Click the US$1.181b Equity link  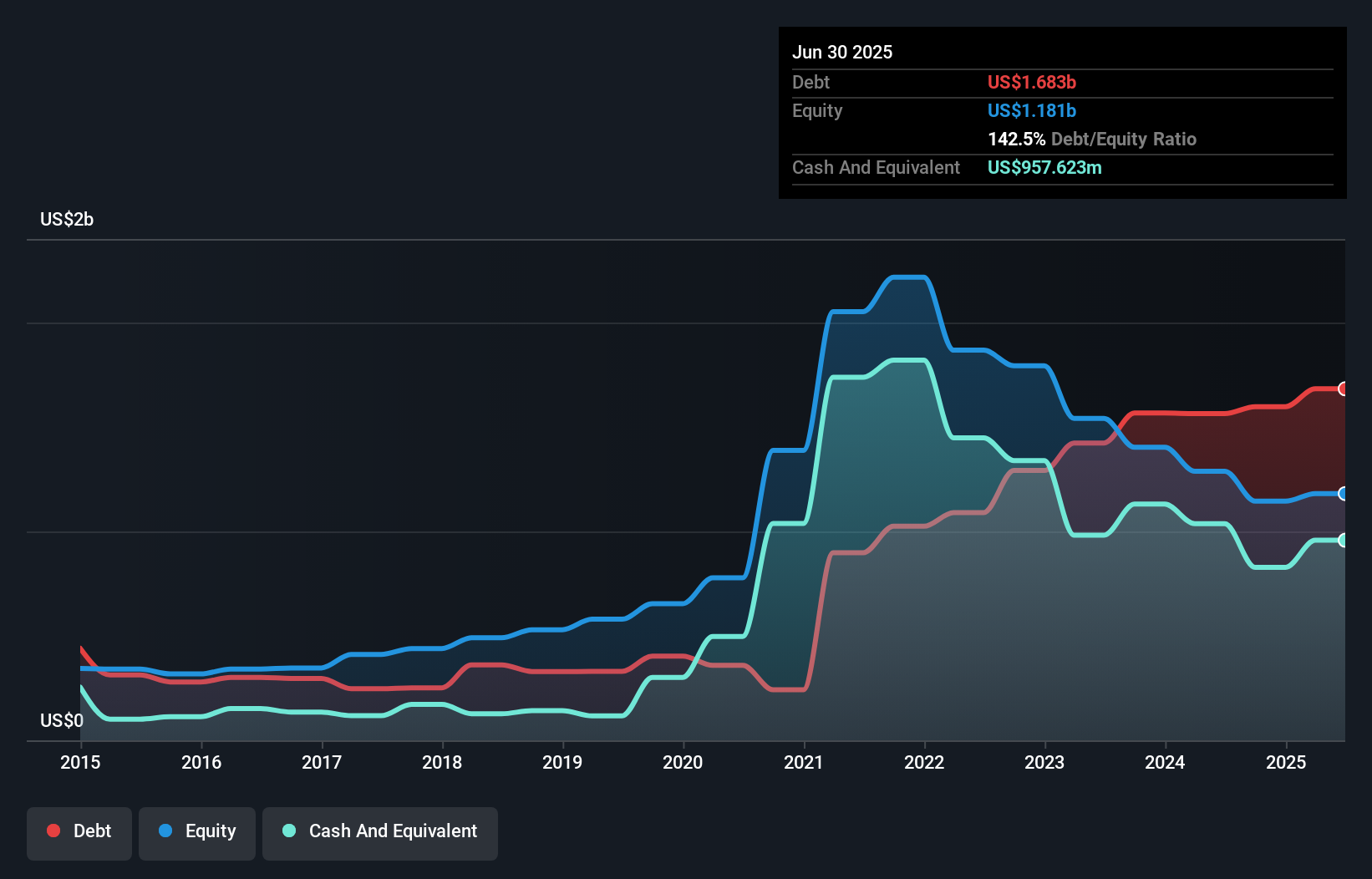1032,110
